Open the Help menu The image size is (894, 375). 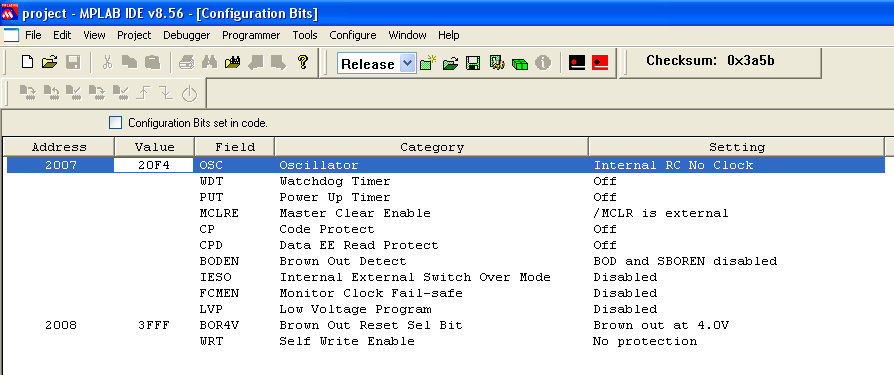tap(449, 35)
